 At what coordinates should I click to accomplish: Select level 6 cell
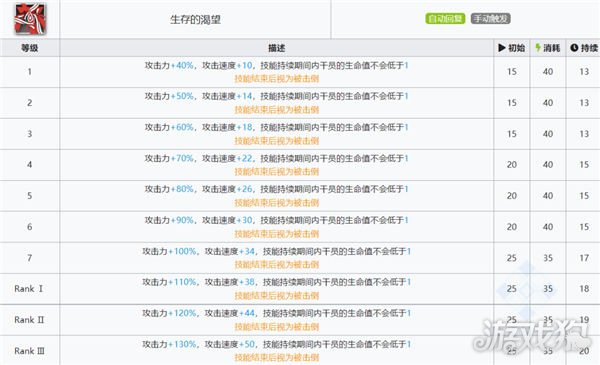[29, 227]
